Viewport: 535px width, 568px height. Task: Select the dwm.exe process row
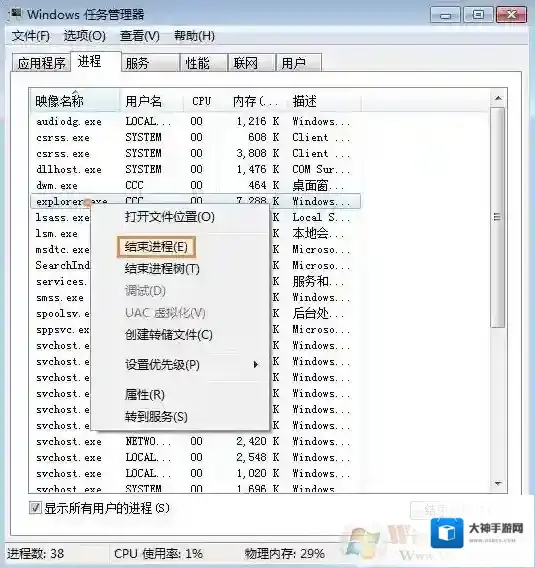(x=196, y=185)
